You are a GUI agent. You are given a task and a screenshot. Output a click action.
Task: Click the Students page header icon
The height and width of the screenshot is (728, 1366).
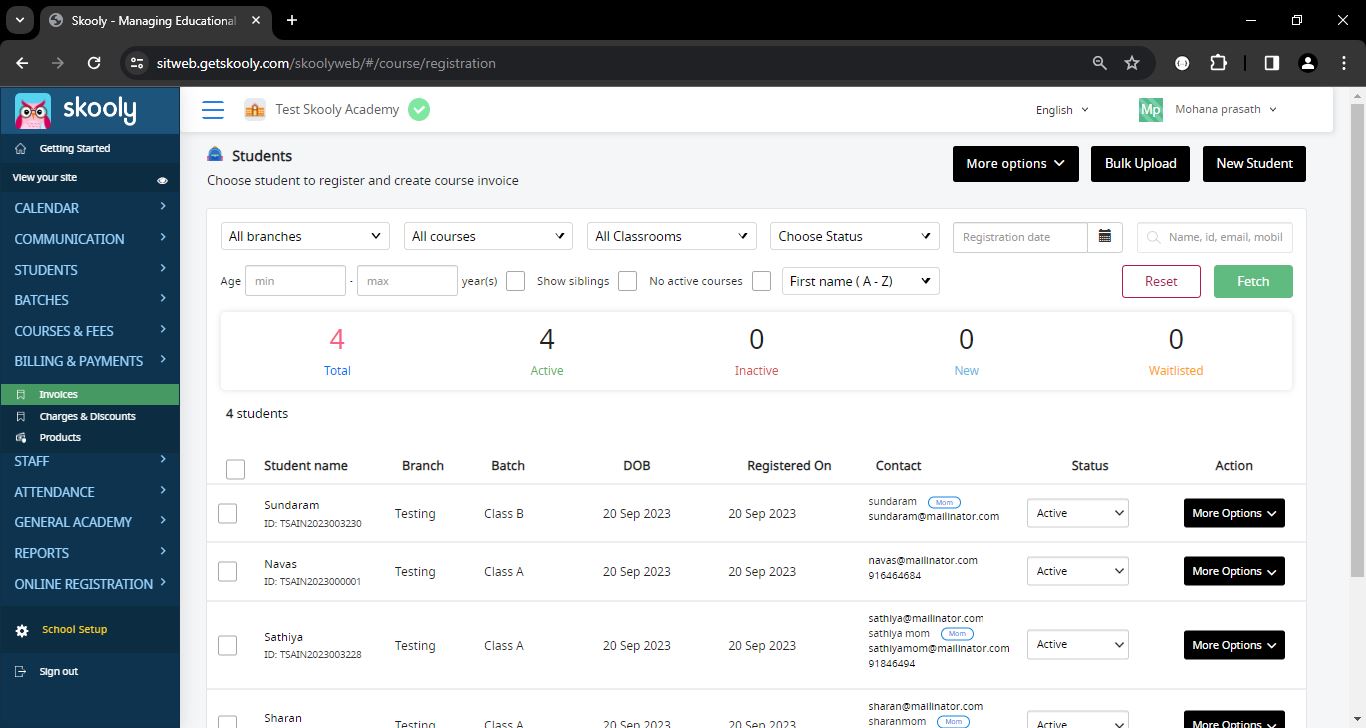coord(215,155)
